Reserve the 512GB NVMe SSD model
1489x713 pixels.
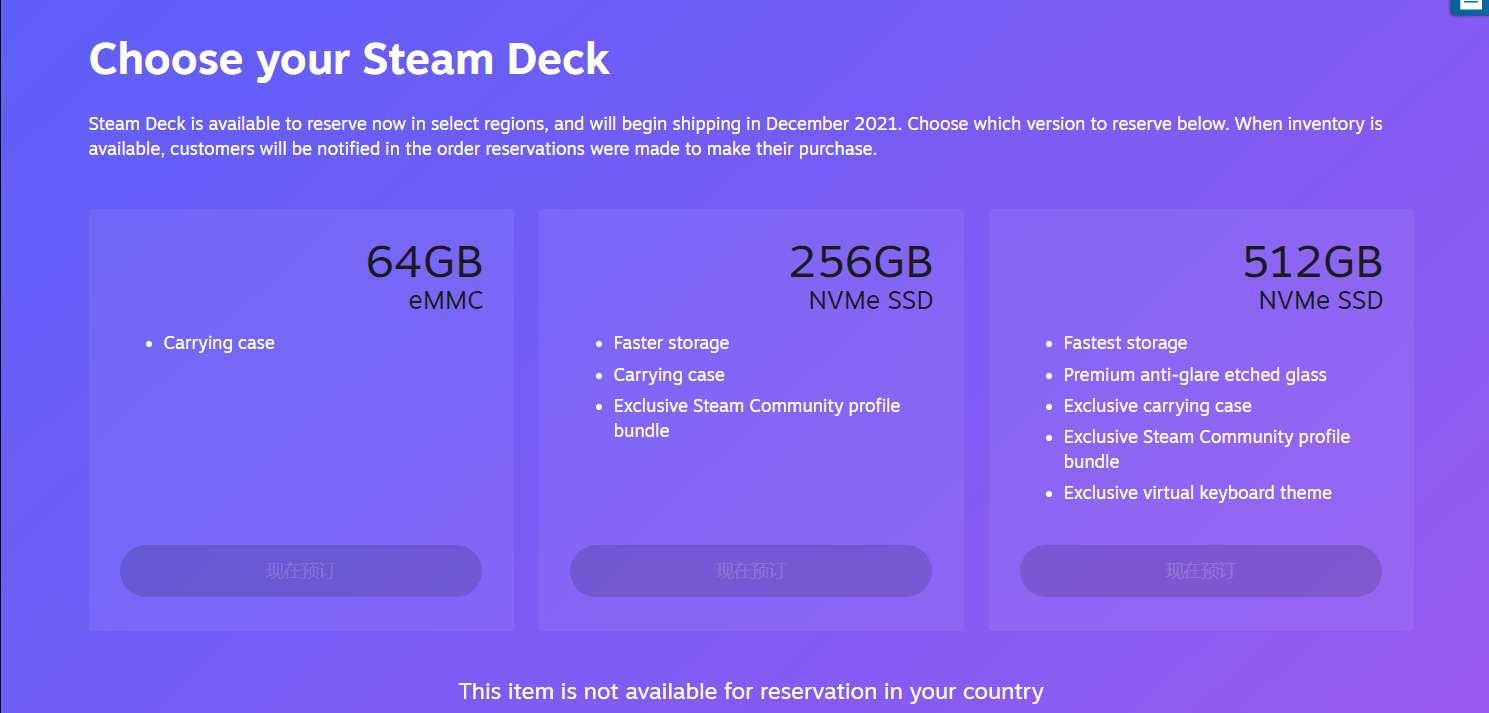[x=1201, y=571]
